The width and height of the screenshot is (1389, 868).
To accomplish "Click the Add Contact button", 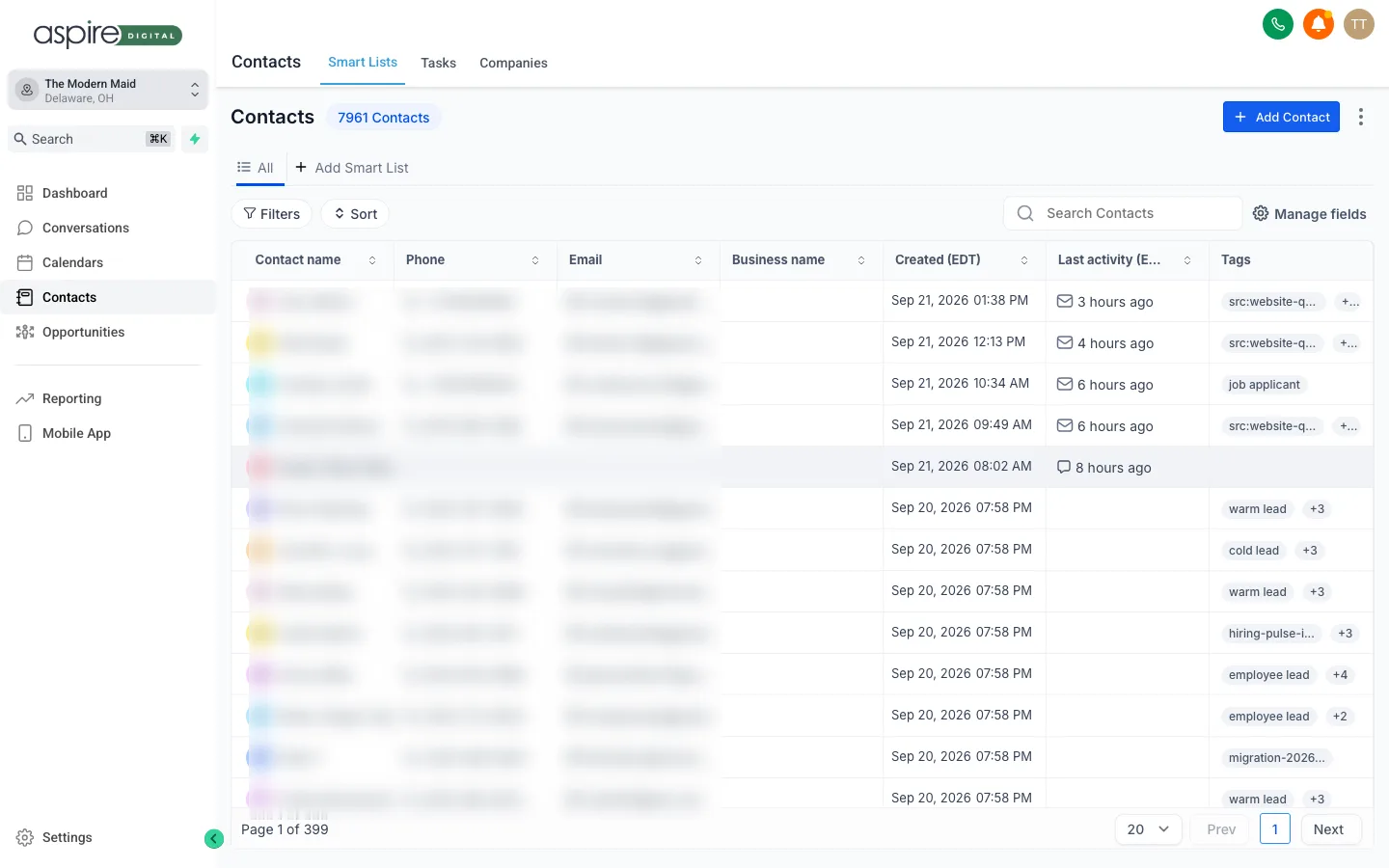I will pyautogui.click(x=1281, y=117).
